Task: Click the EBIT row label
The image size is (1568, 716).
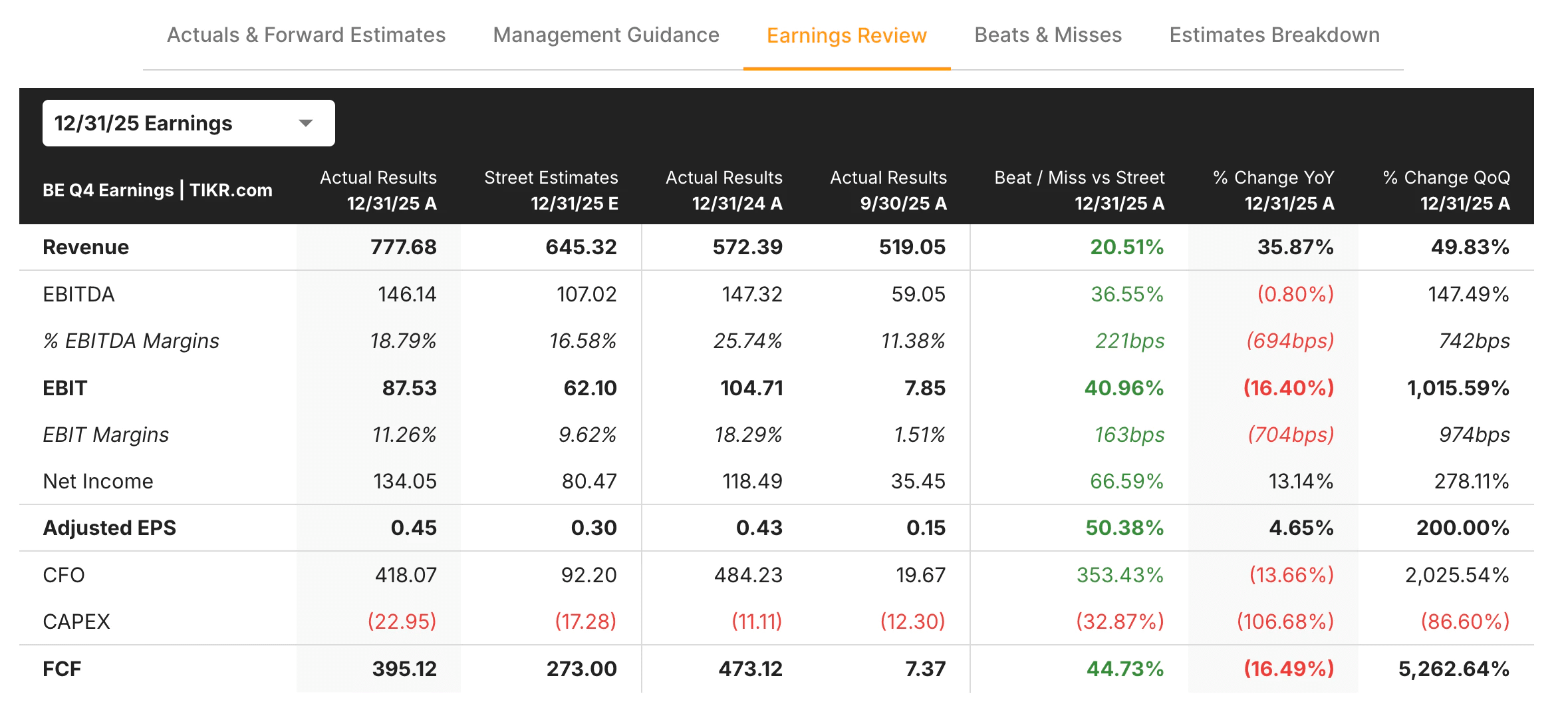Action: (x=64, y=388)
